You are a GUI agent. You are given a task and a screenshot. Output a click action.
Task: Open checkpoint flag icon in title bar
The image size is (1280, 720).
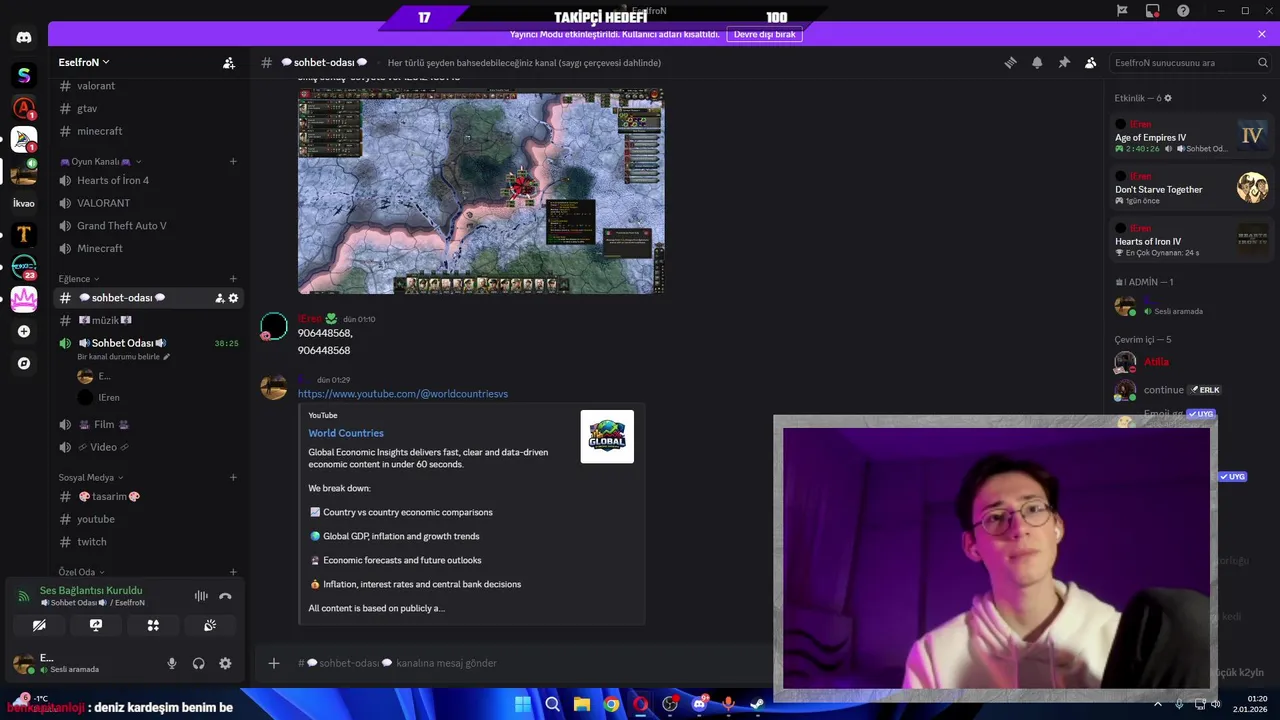coord(1122,11)
